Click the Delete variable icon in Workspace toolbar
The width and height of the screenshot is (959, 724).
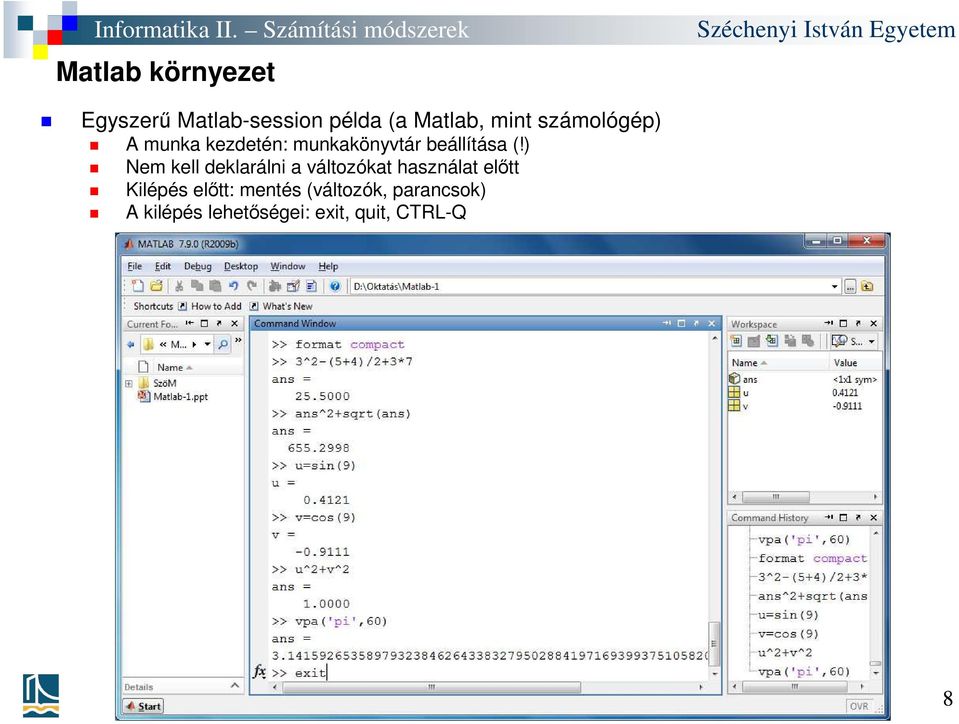[x=807, y=341]
